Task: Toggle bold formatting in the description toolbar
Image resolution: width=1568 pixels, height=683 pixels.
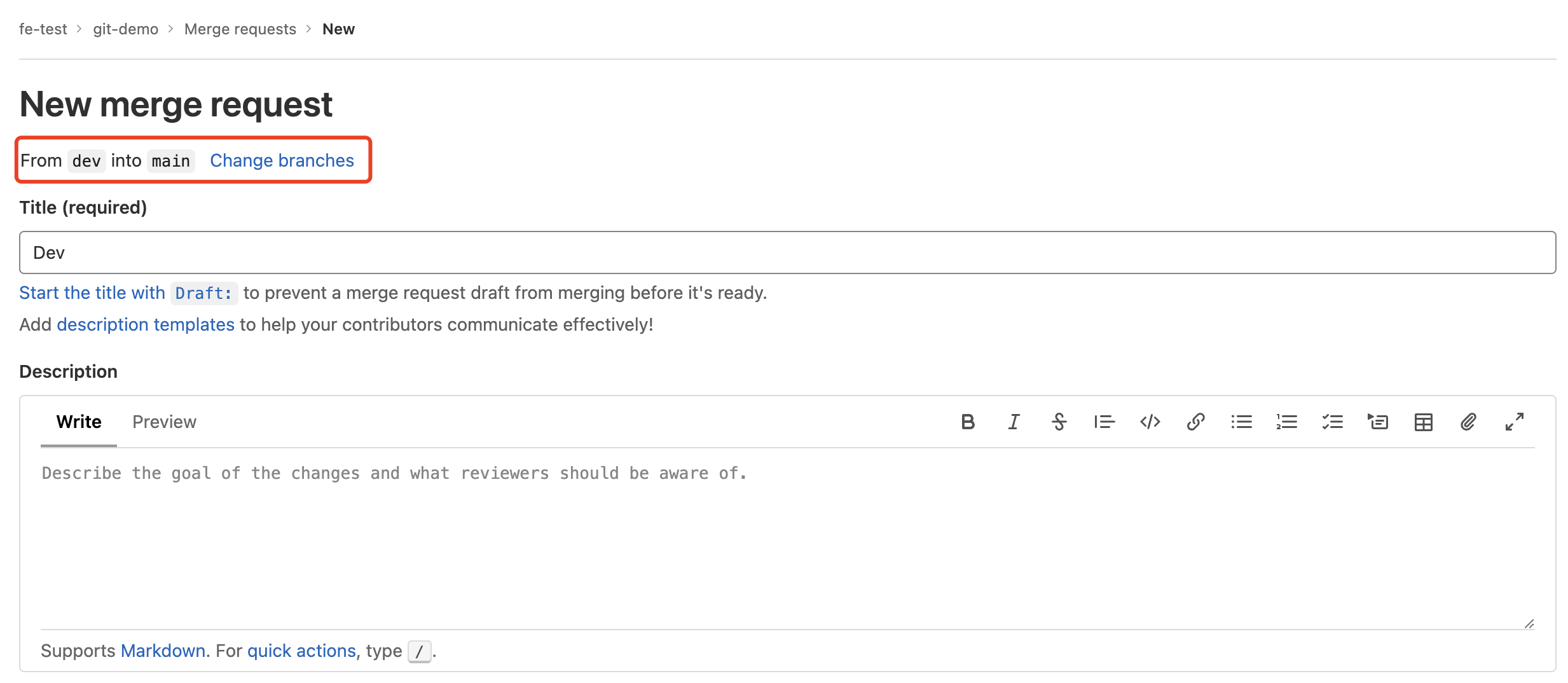Action: 967,422
